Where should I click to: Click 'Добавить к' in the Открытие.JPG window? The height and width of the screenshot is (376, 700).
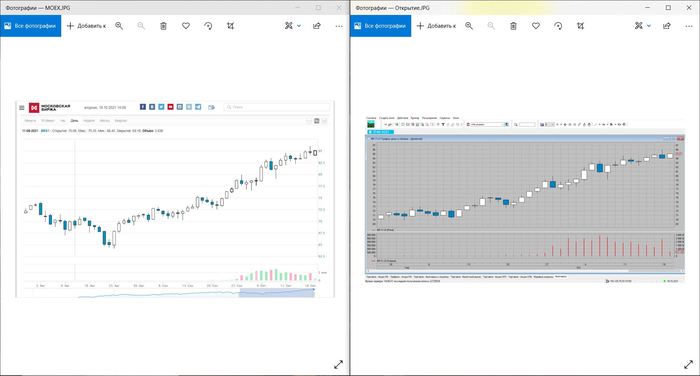click(x=436, y=26)
